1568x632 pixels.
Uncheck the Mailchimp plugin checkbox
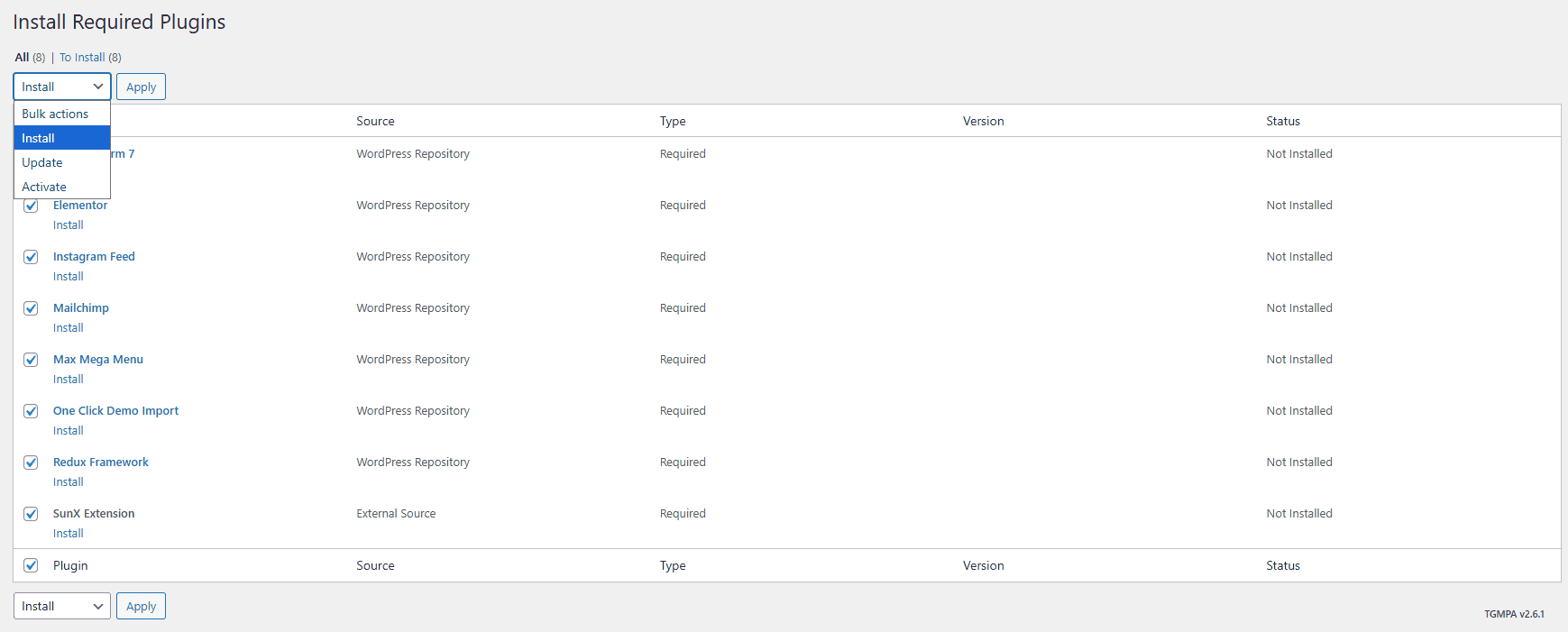31,308
